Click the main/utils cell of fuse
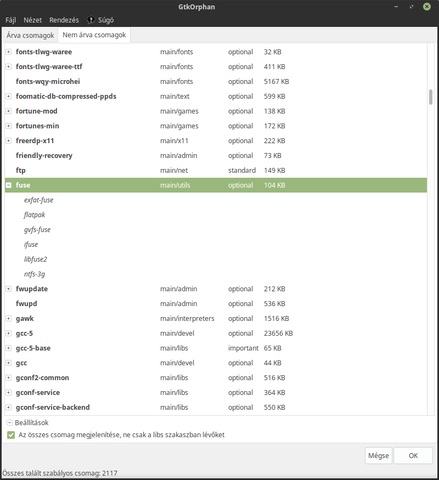 tap(175, 185)
